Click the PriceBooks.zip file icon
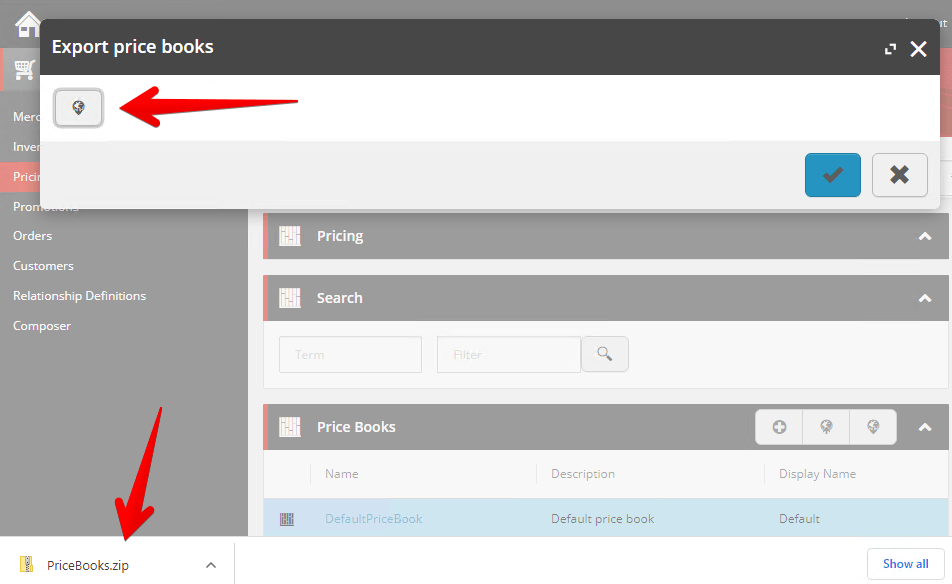952x584 pixels. (x=26, y=565)
